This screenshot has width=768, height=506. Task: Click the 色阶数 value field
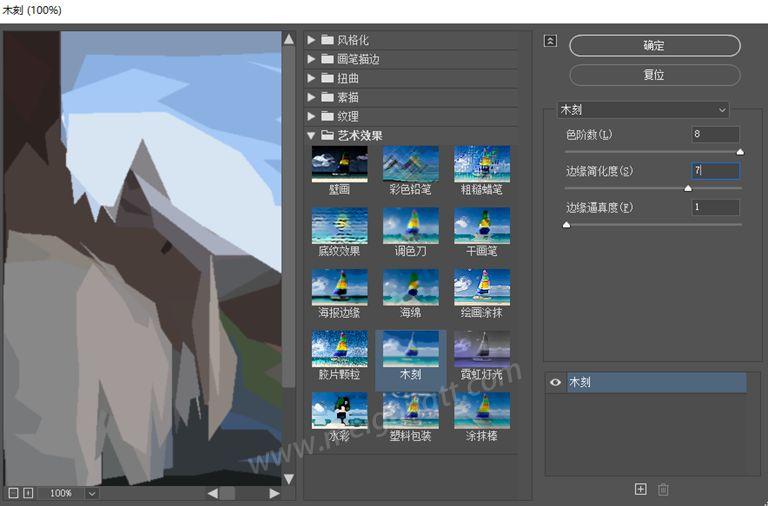tap(715, 134)
